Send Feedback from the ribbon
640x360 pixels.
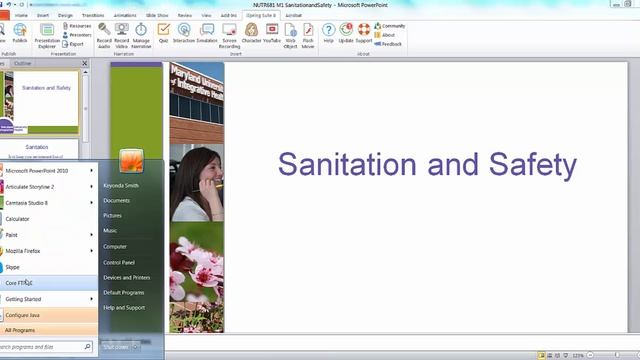click(x=388, y=44)
